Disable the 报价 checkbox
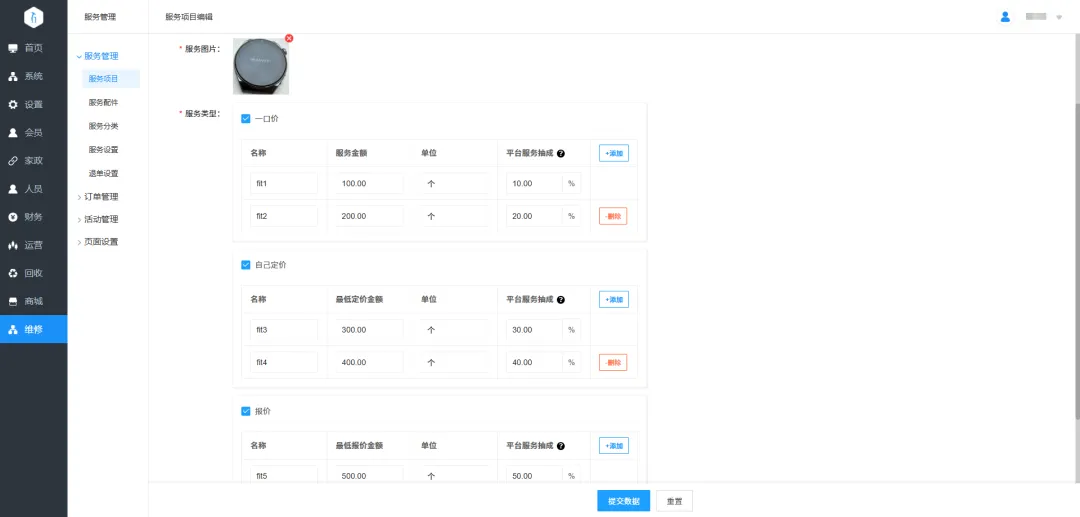The width and height of the screenshot is (1080, 517). pos(245,411)
